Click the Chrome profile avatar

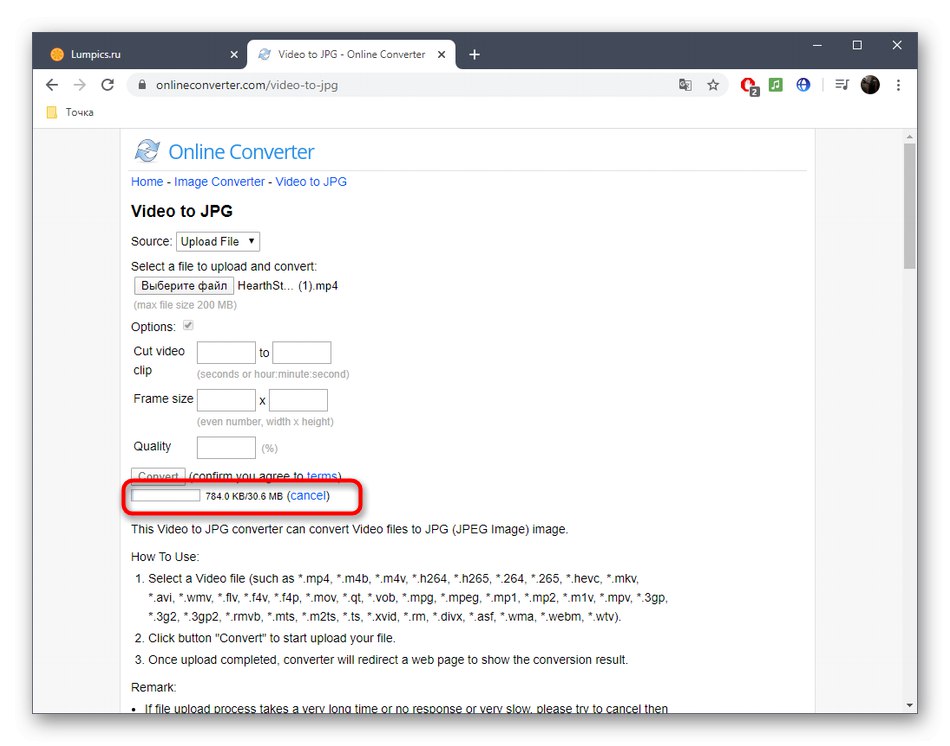[869, 85]
